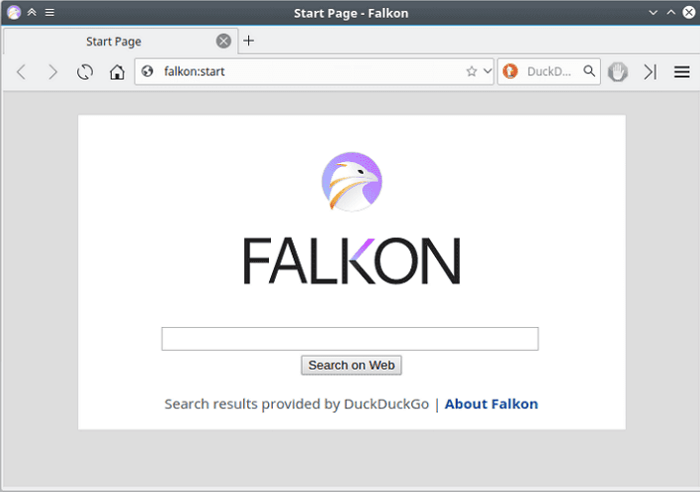Click the keep-above double chevron icon

[x=32, y=13]
